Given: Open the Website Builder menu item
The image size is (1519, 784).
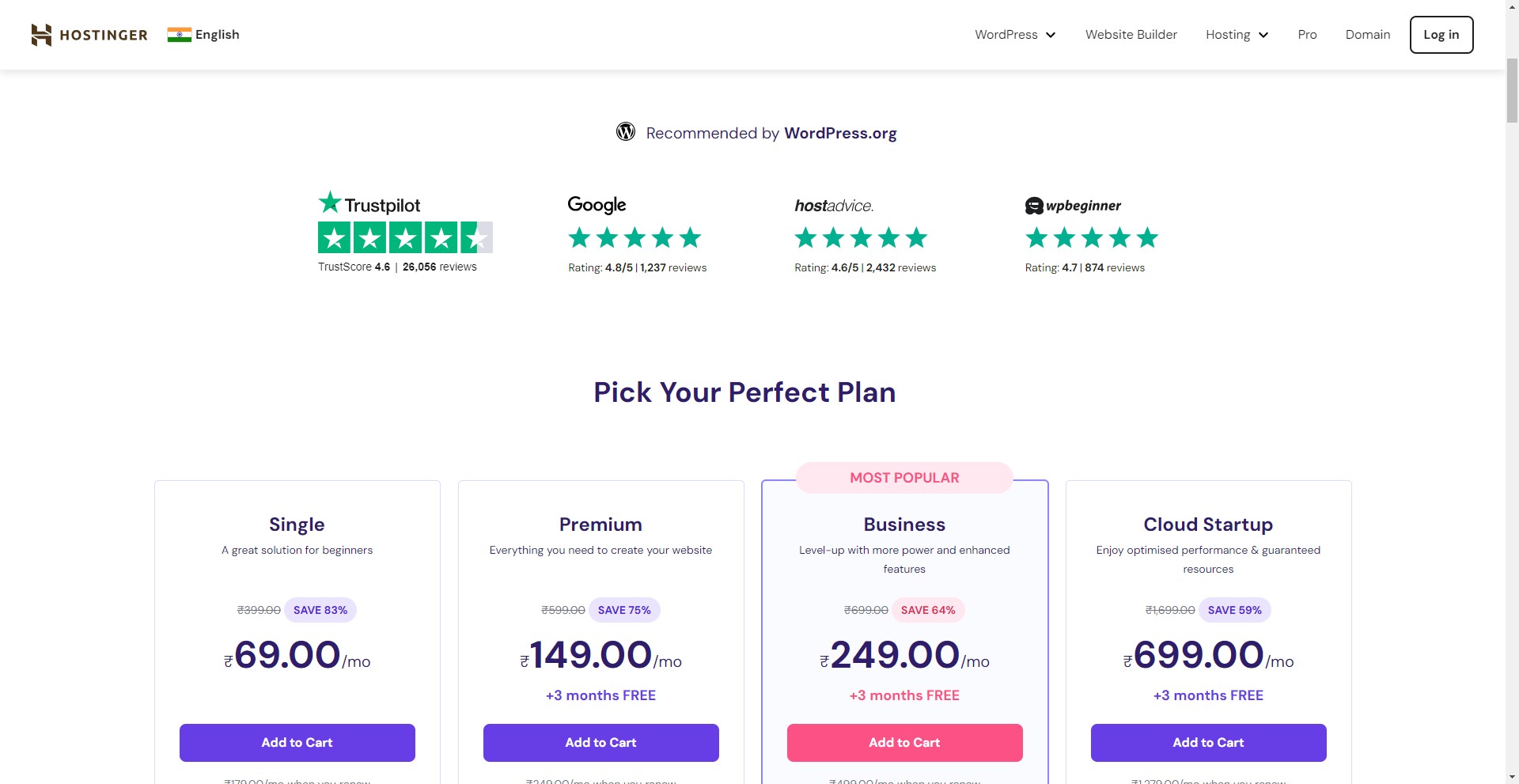Looking at the screenshot, I should (x=1131, y=35).
